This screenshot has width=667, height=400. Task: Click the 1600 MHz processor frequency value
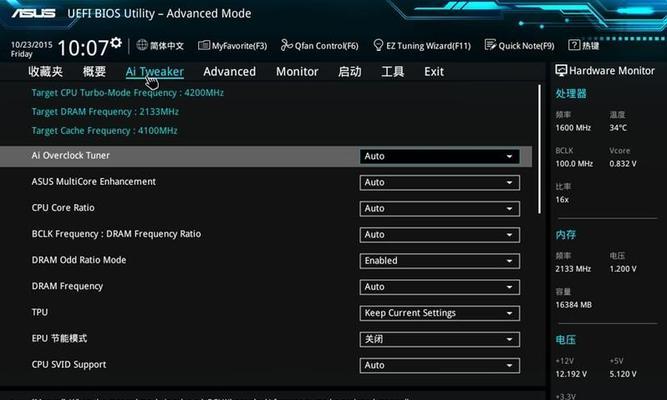573,128
